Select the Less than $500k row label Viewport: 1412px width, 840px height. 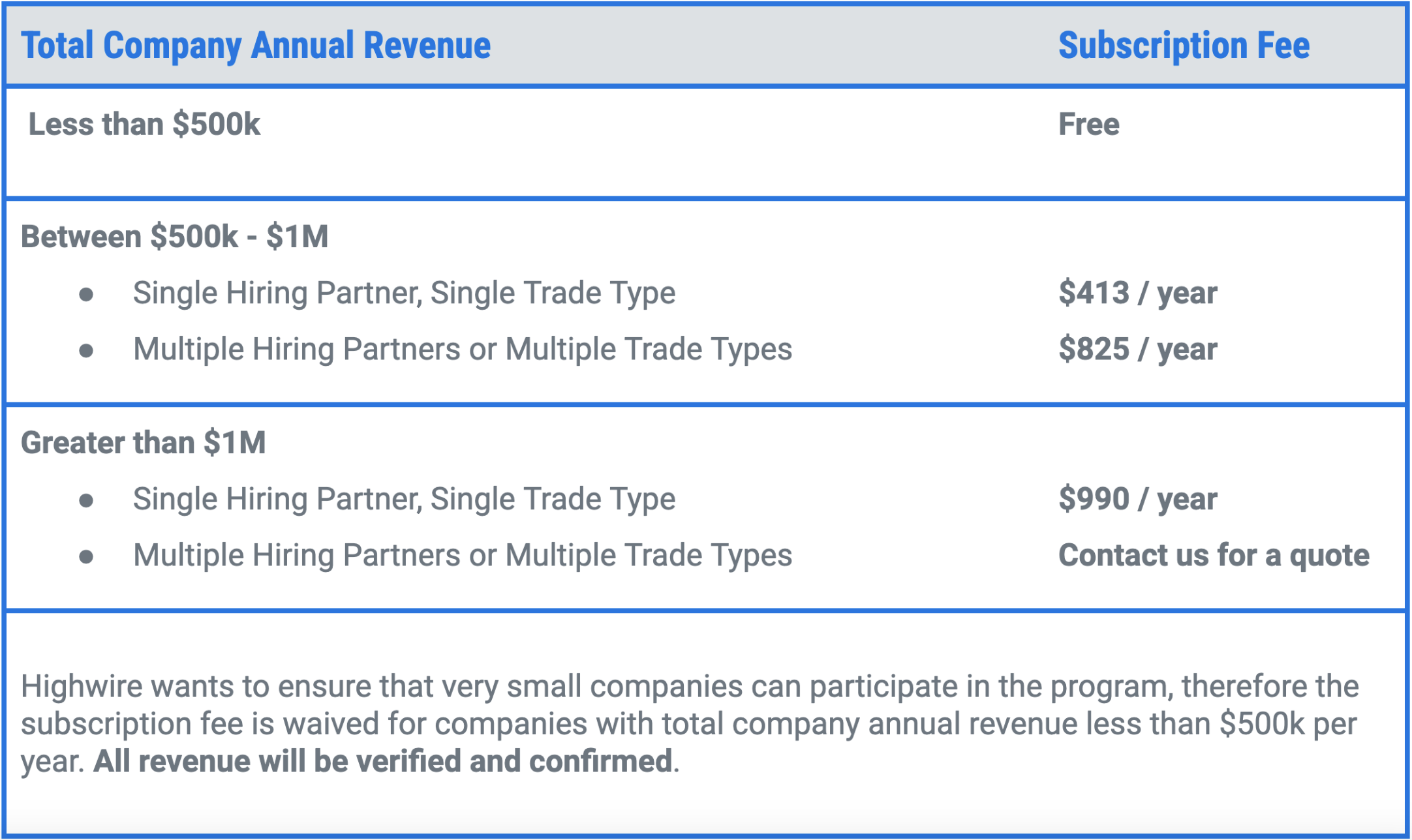144,124
